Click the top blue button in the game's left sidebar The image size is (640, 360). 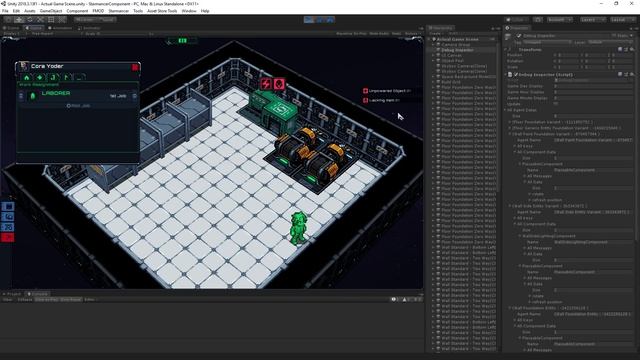point(8,207)
